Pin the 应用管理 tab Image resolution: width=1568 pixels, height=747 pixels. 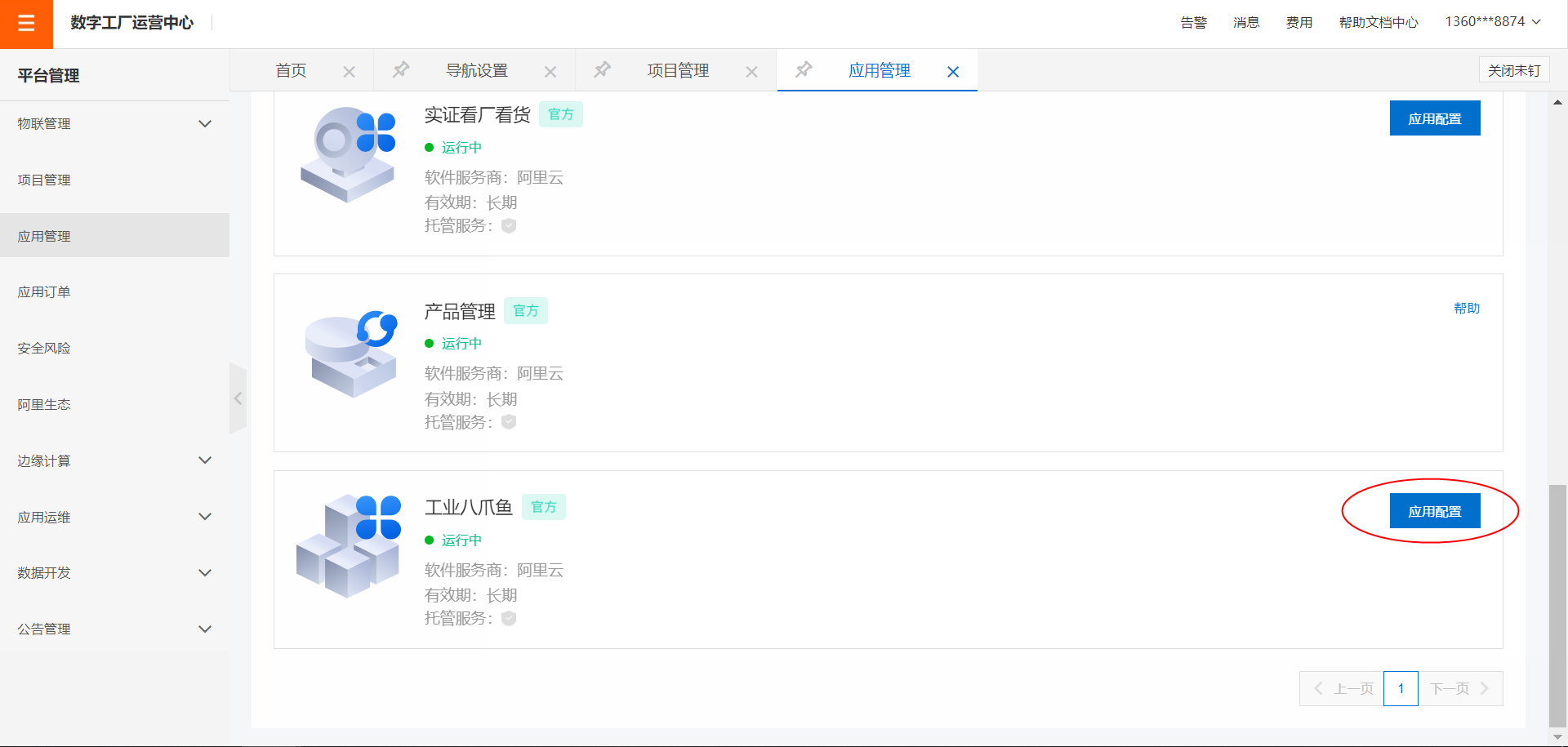(804, 70)
